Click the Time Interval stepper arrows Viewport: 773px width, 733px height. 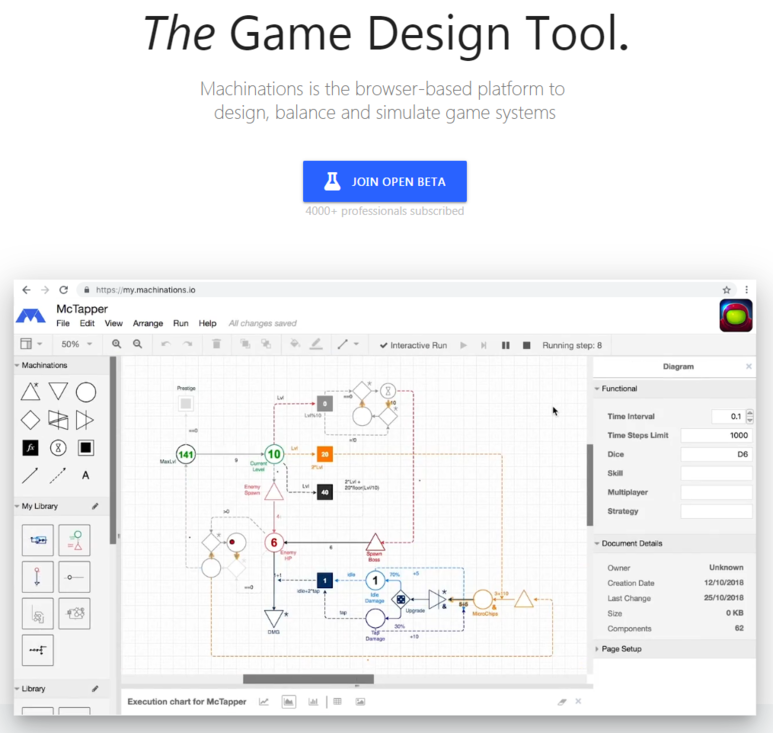[750, 417]
